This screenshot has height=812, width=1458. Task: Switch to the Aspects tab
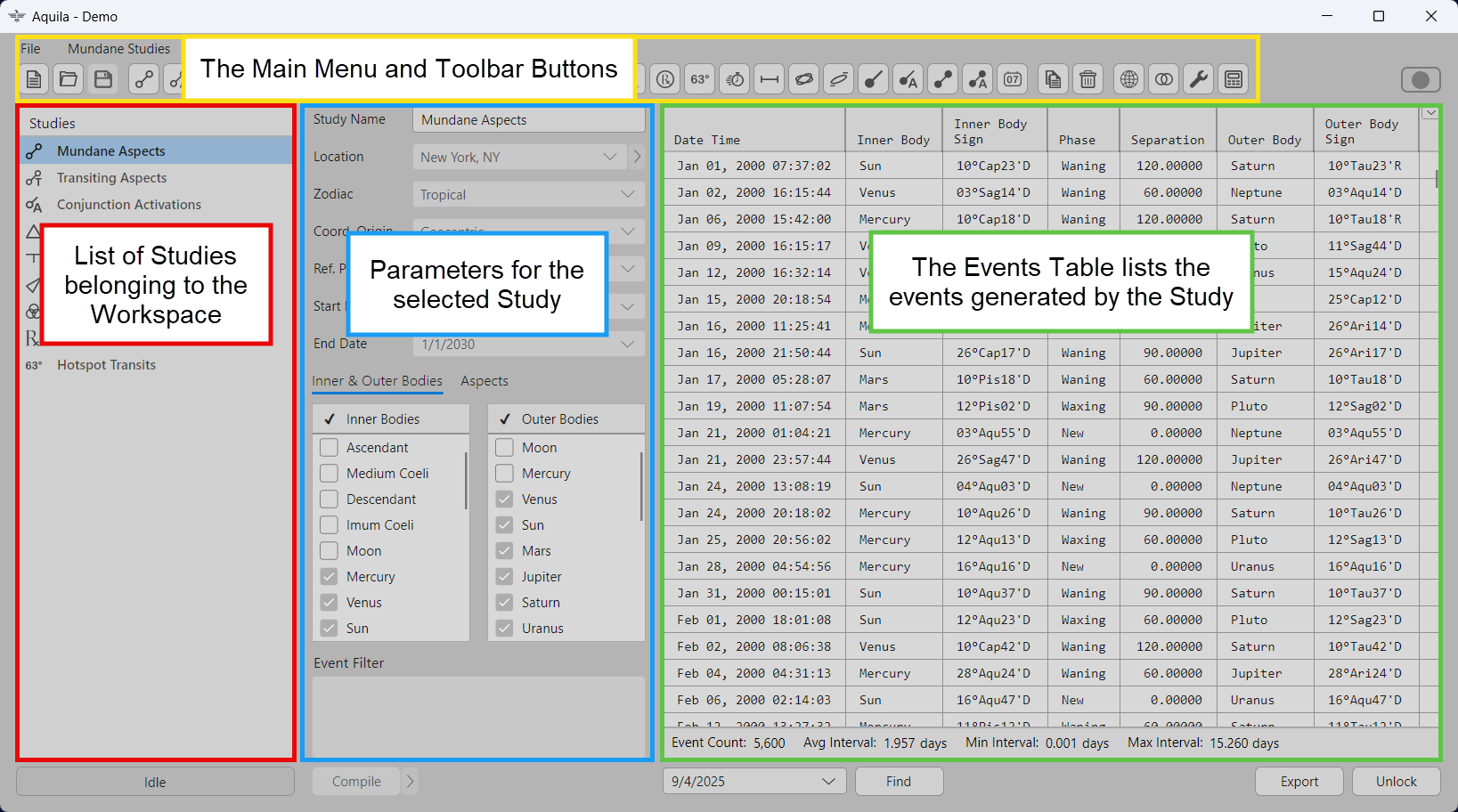click(485, 381)
